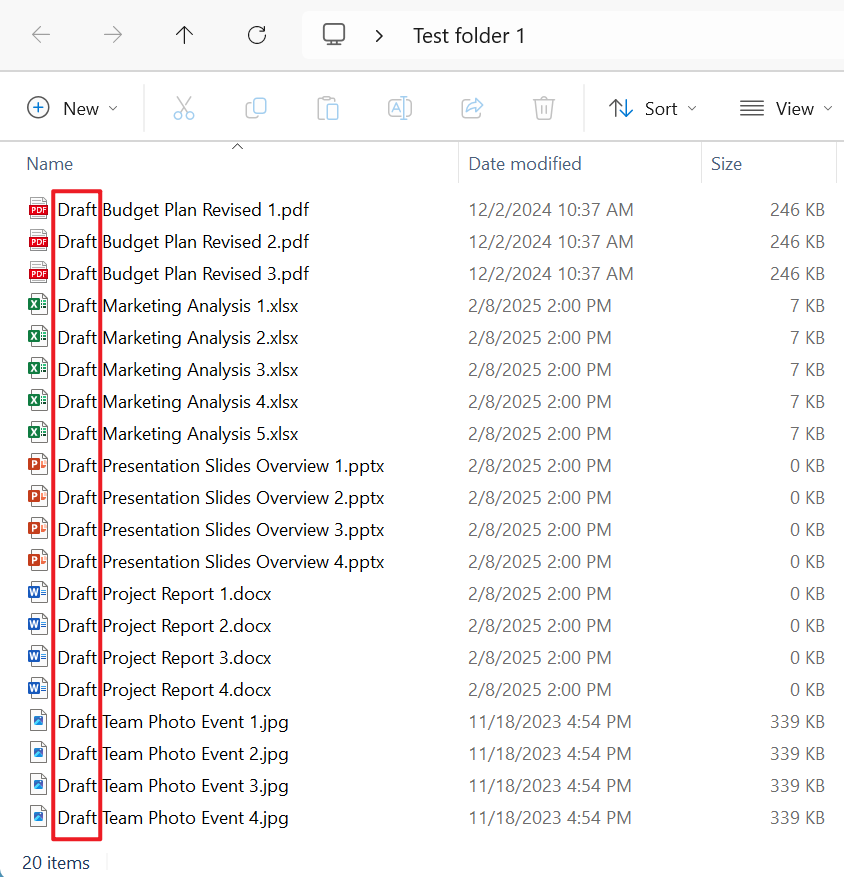Click the Share icon in toolbar
The height and width of the screenshot is (877, 844).
point(472,109)
